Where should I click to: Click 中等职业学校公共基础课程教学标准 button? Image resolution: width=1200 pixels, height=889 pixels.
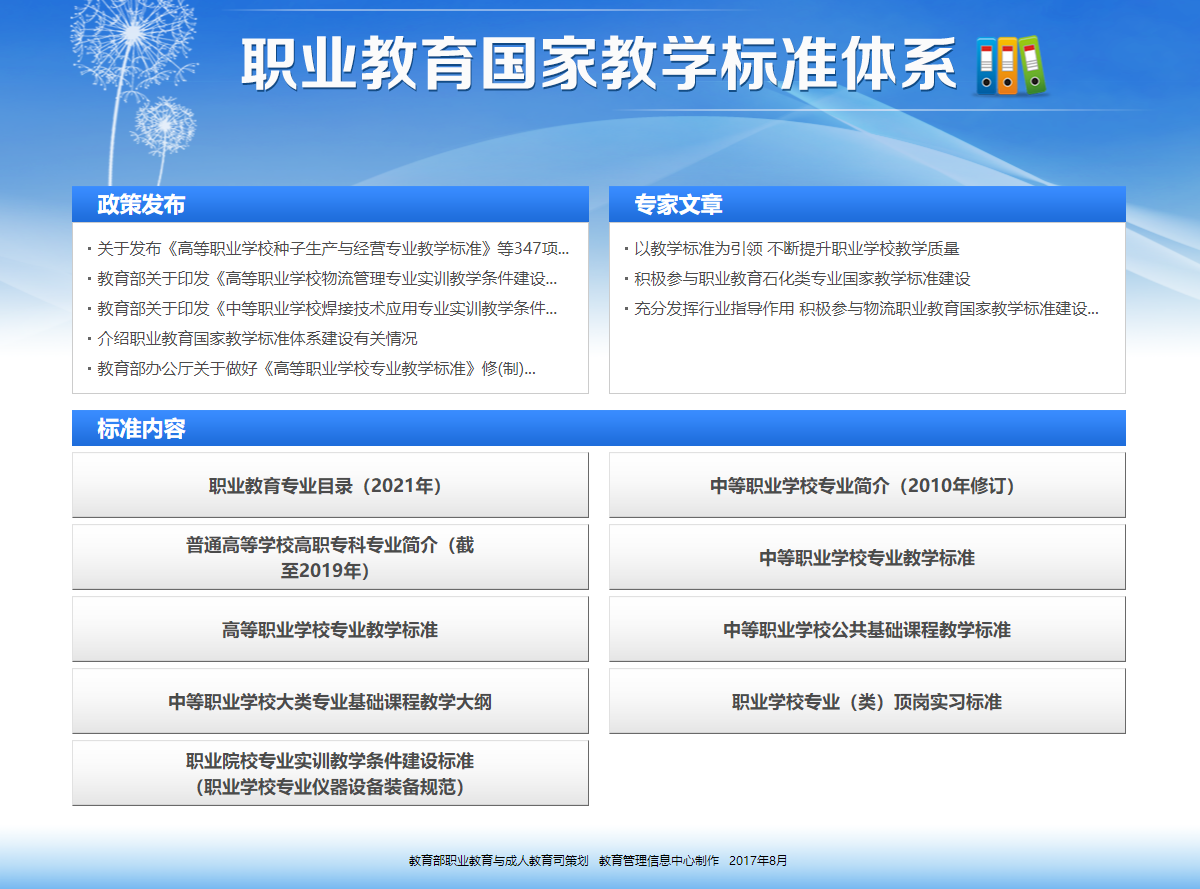867,630
